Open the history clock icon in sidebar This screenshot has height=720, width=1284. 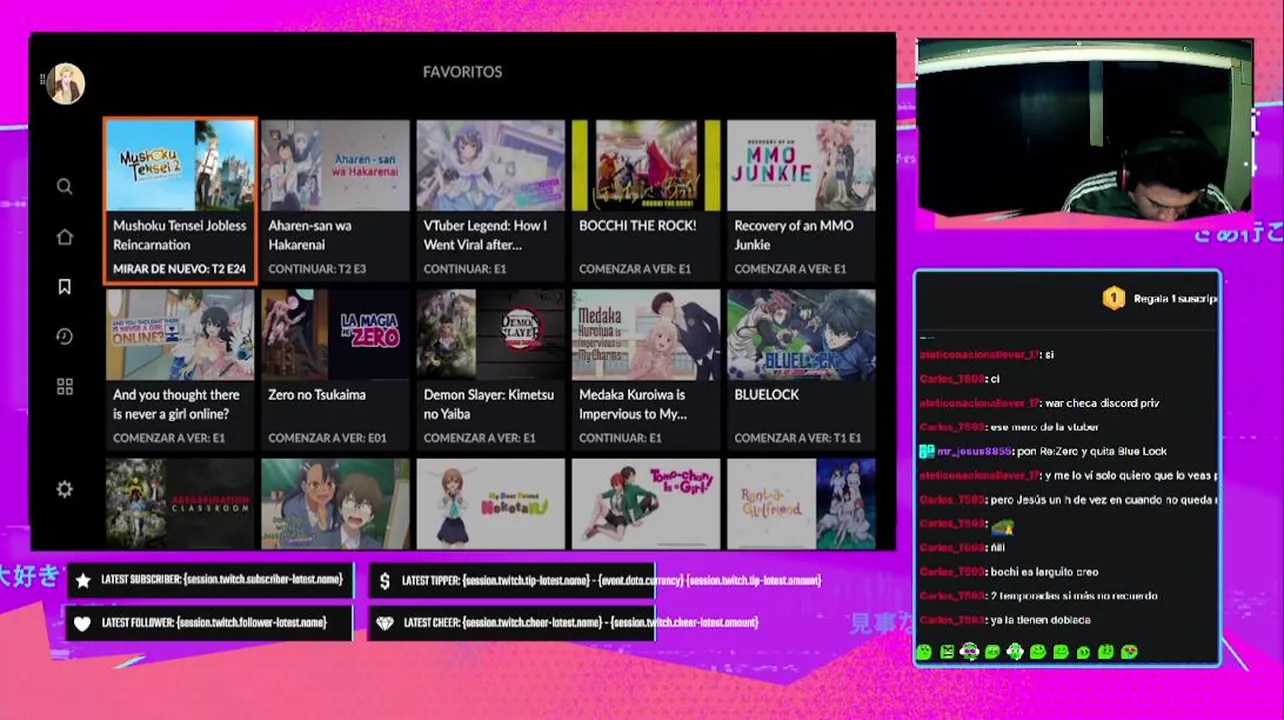tap(64, 337)
